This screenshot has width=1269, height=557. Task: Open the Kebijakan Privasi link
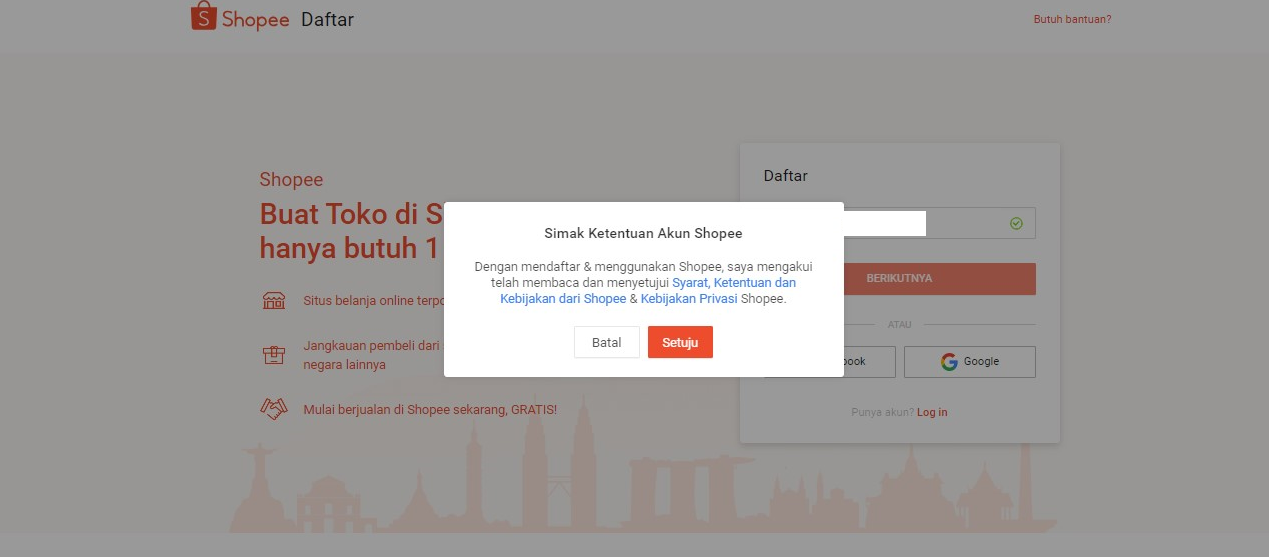pos(689,299)
